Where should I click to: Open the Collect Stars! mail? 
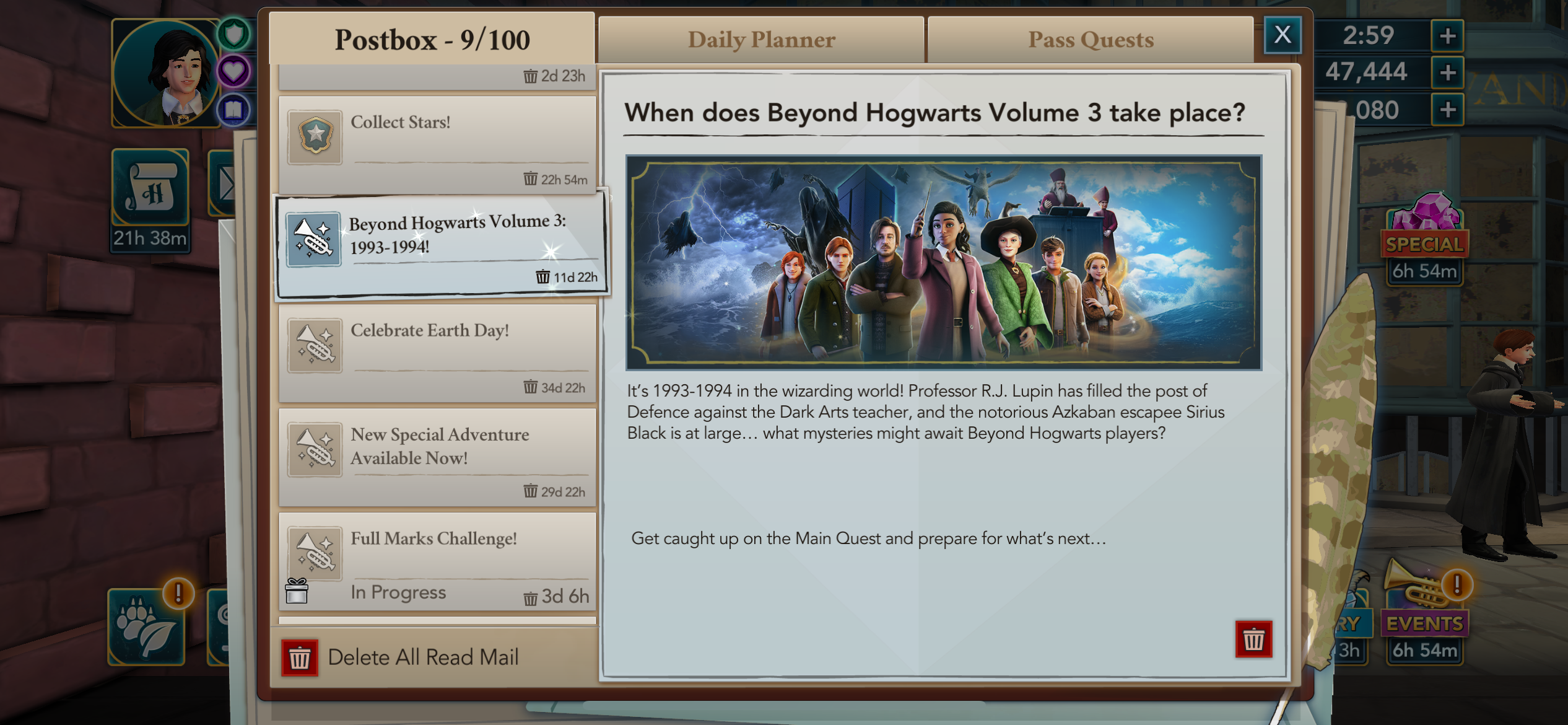[x=437, y=145]
